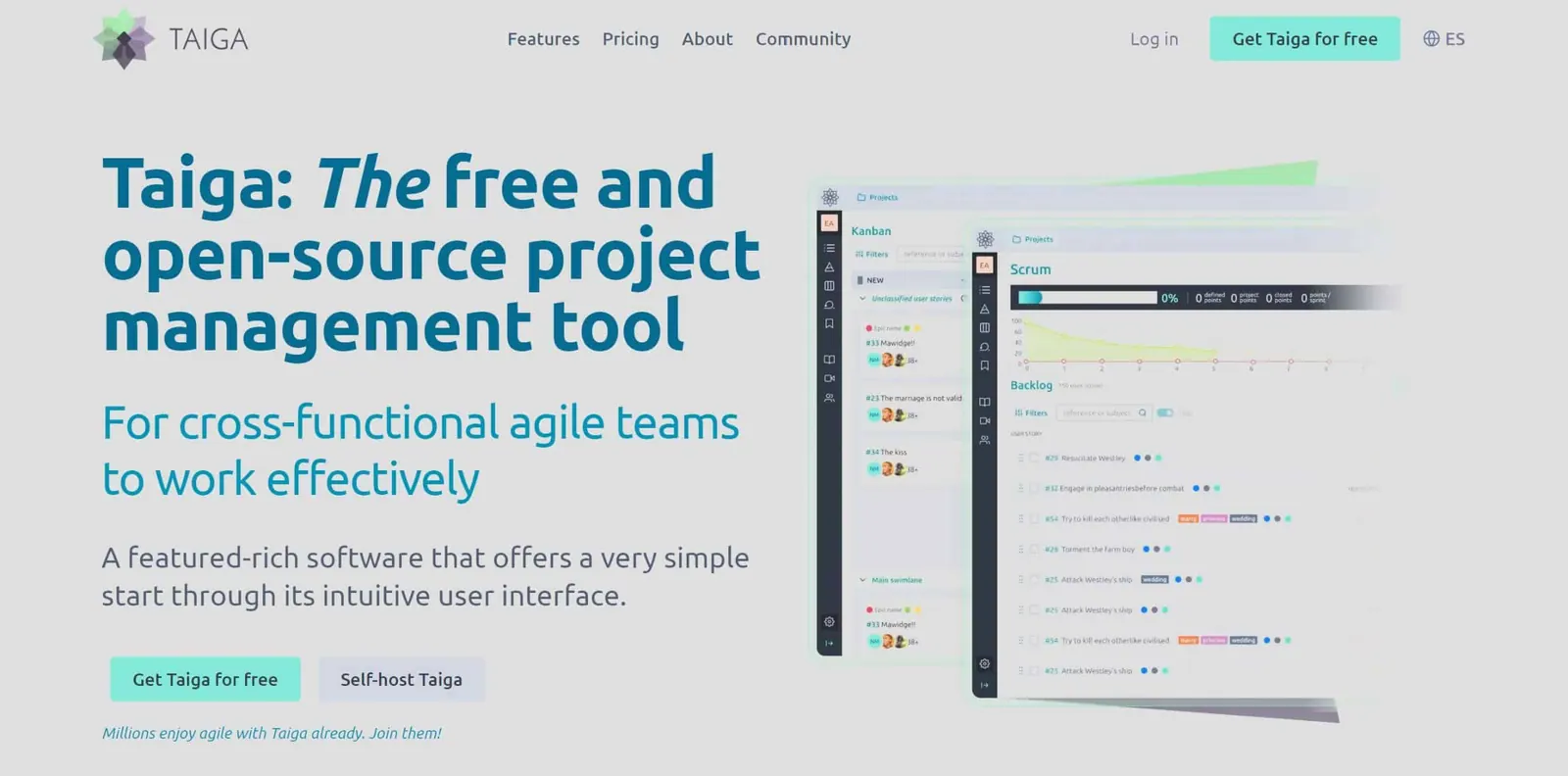Open settings gear in Kanban sidebar

tap(829, 622)
